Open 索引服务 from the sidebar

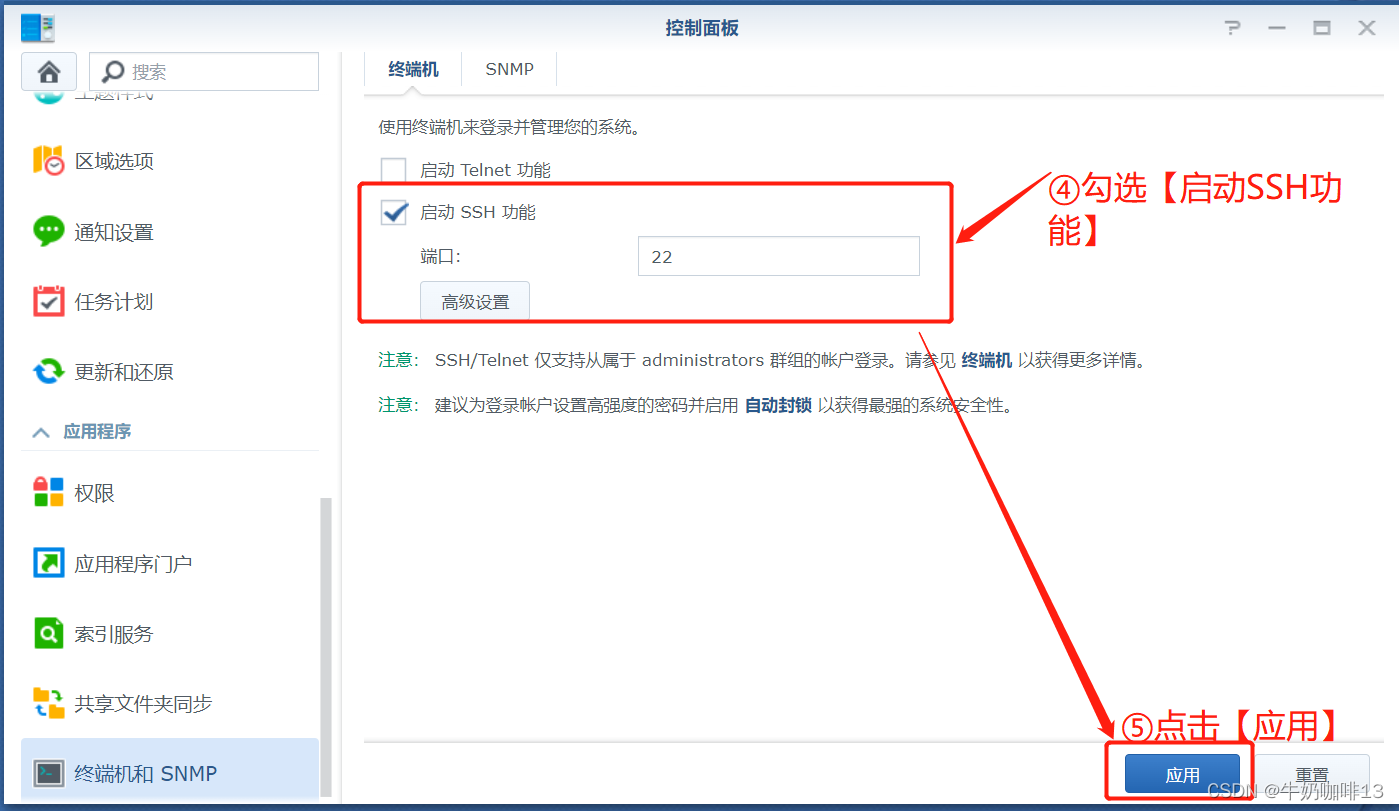[x=170, y=634]
